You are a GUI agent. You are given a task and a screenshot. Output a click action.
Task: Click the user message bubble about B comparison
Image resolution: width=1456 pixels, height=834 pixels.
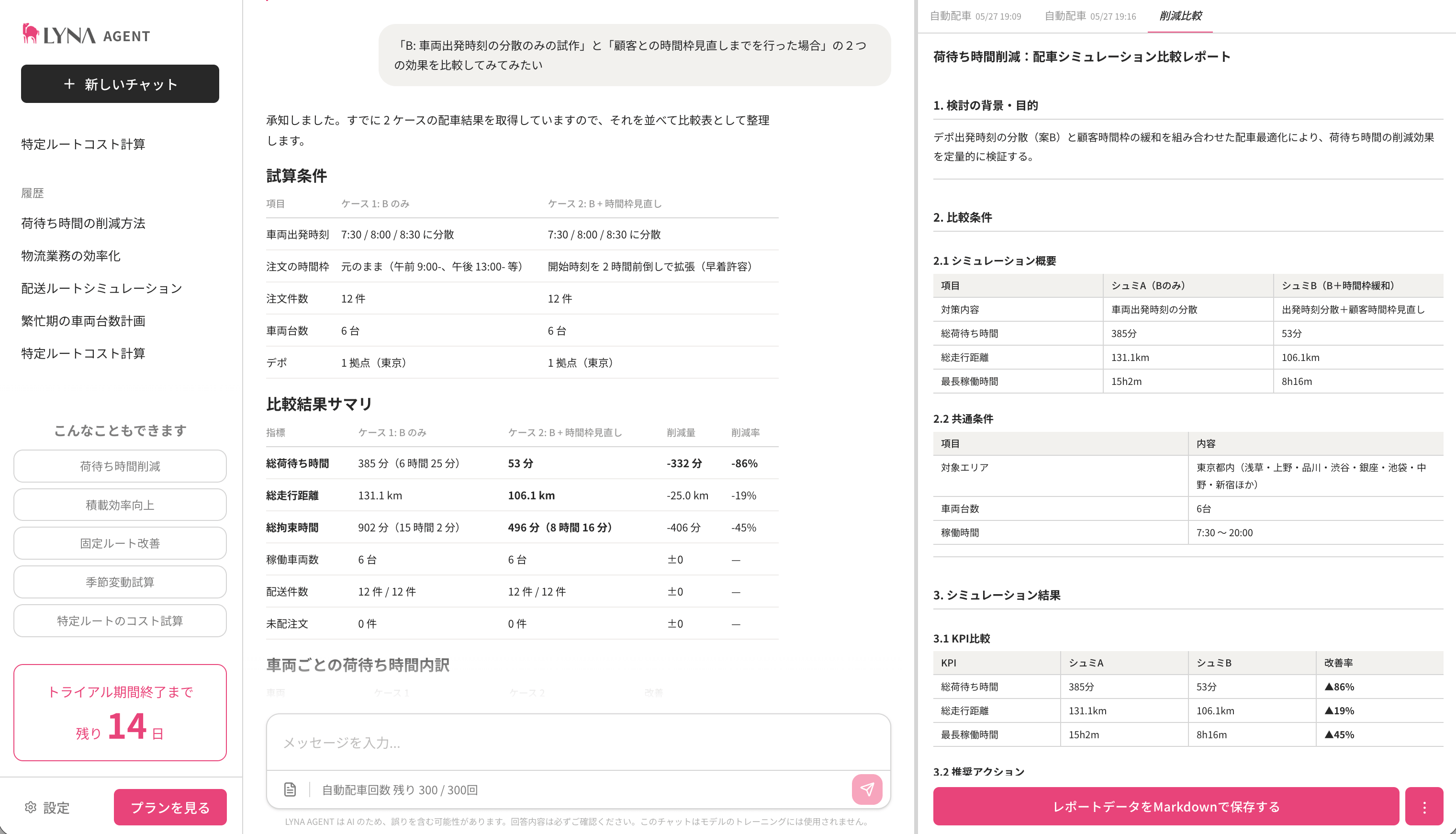(x=634, y=55)
